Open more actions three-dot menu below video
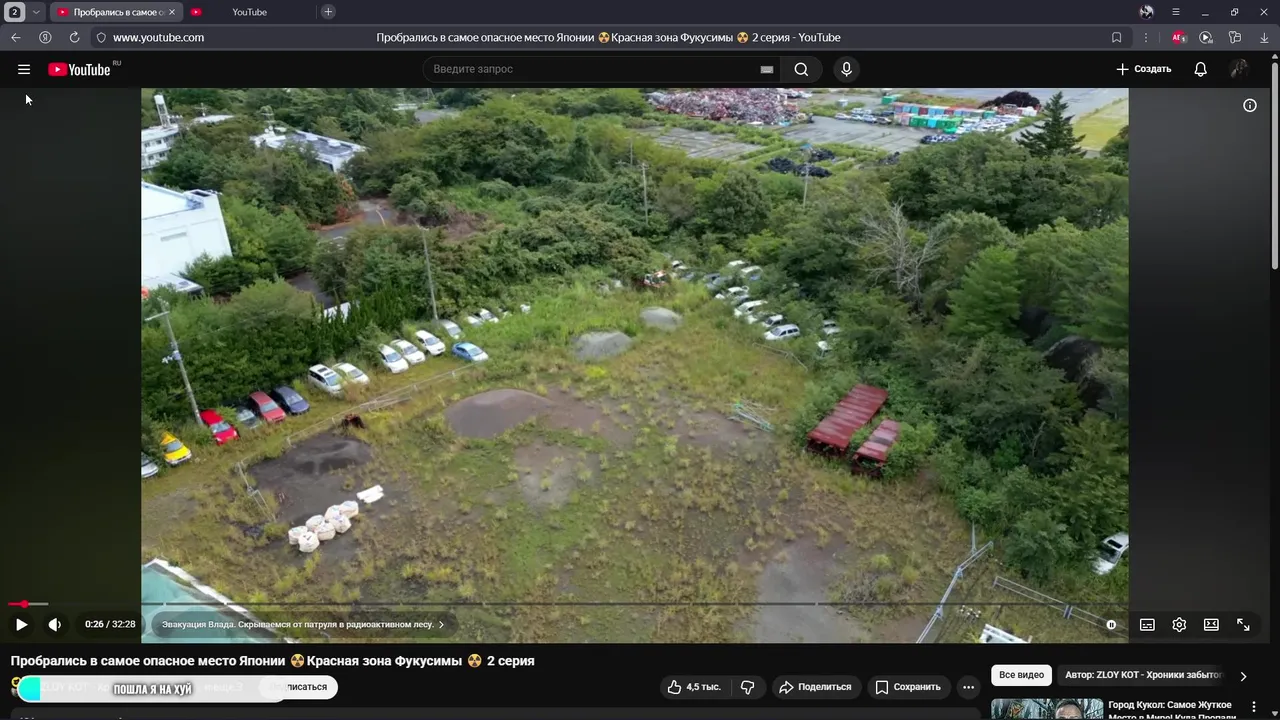The image size is (1280, 720). click(x=968, y=687)
